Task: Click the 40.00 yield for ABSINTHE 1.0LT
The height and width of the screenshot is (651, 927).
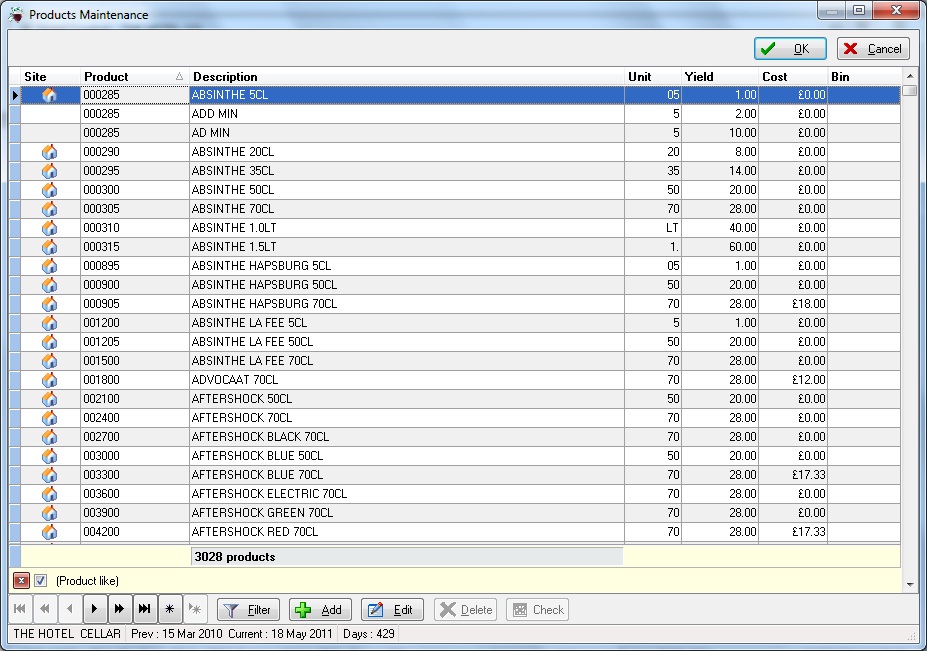Action: (x=719, y=228)
